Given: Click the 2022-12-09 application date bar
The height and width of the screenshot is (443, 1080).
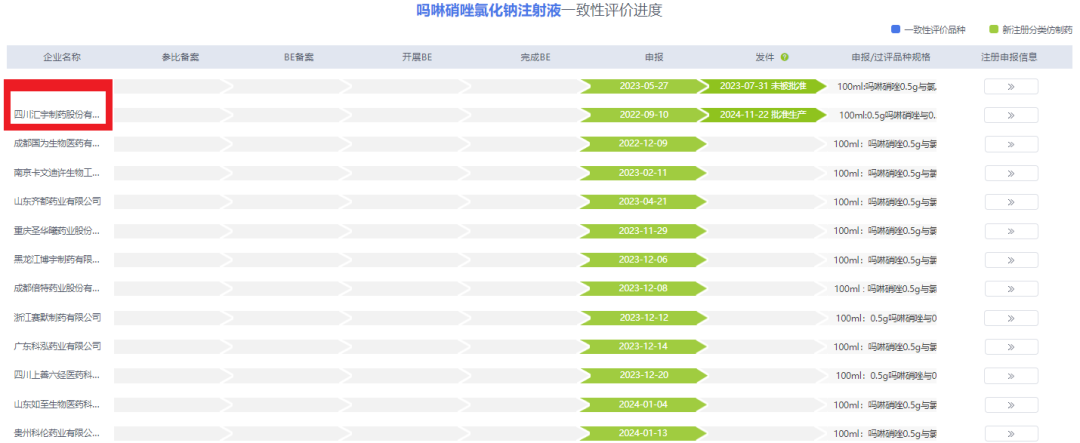Looking at the screenshot, I should tap(643, 144).
